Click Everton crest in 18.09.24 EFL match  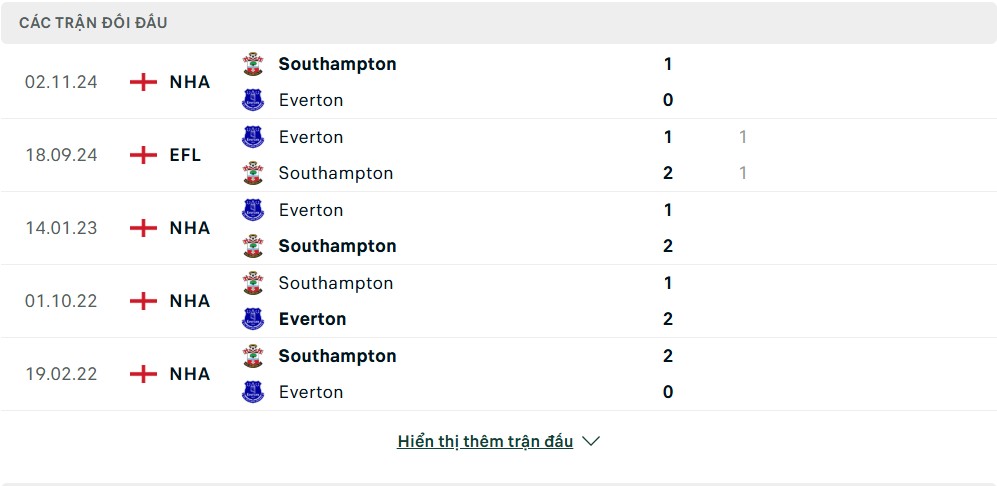[x=253, y=137]
